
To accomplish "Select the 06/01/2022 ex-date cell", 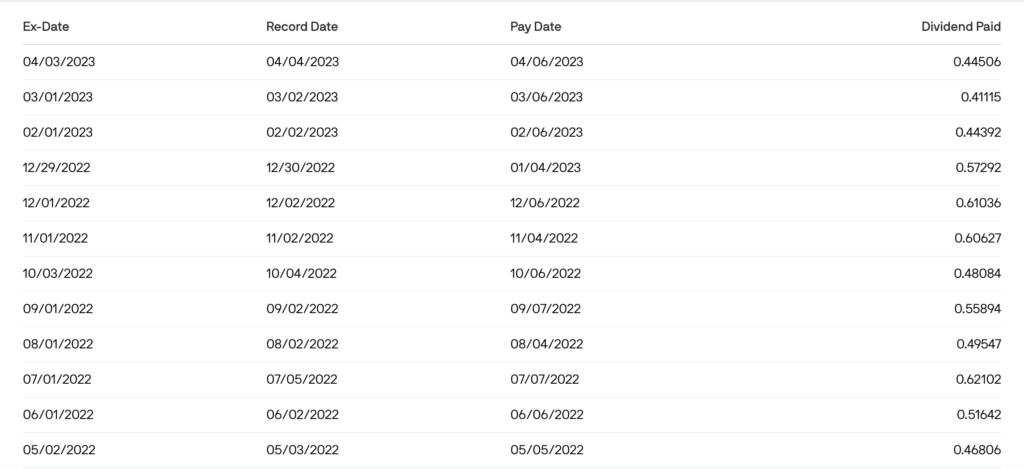I will (57, 414).
